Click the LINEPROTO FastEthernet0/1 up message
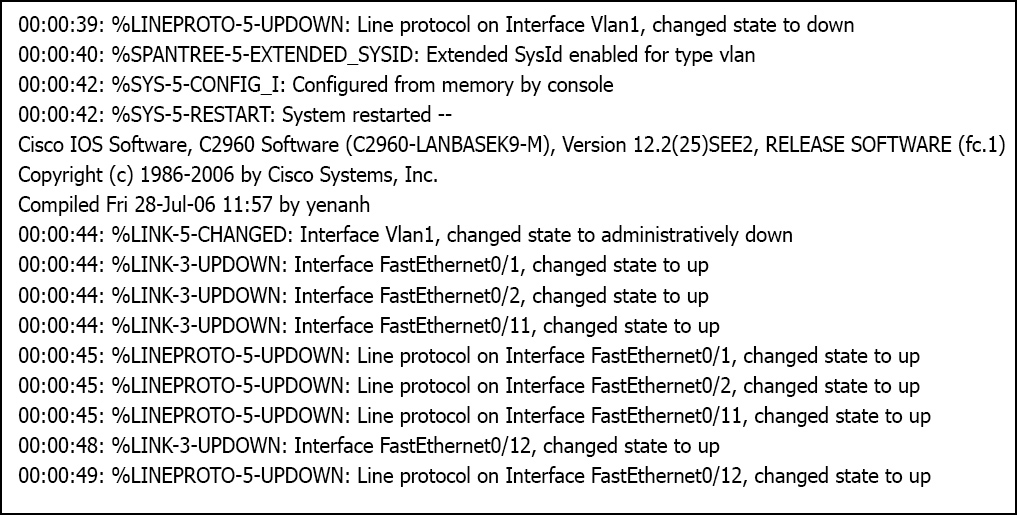 (x=469, y=355)
